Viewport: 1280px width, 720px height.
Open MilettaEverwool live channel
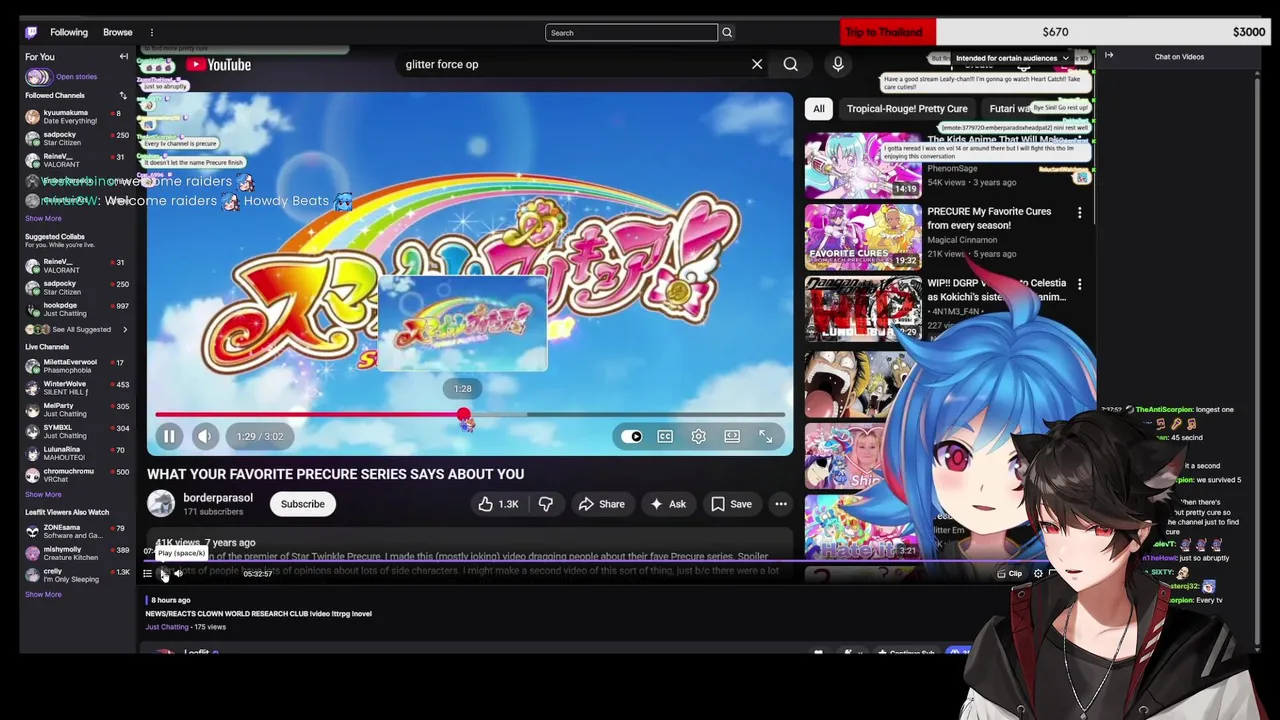click(x=79, y=366)
